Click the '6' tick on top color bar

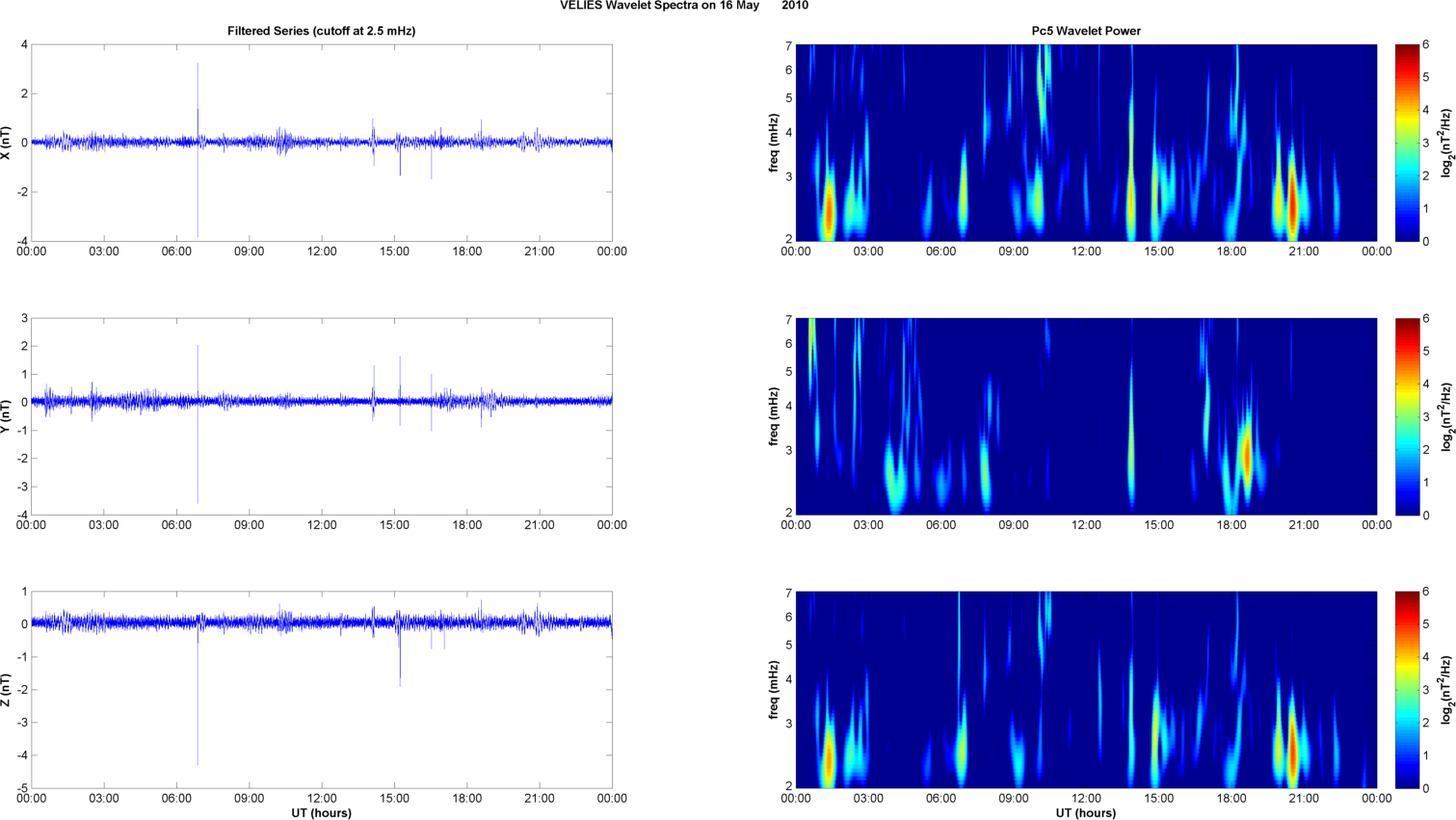(x=1426, y=44)
